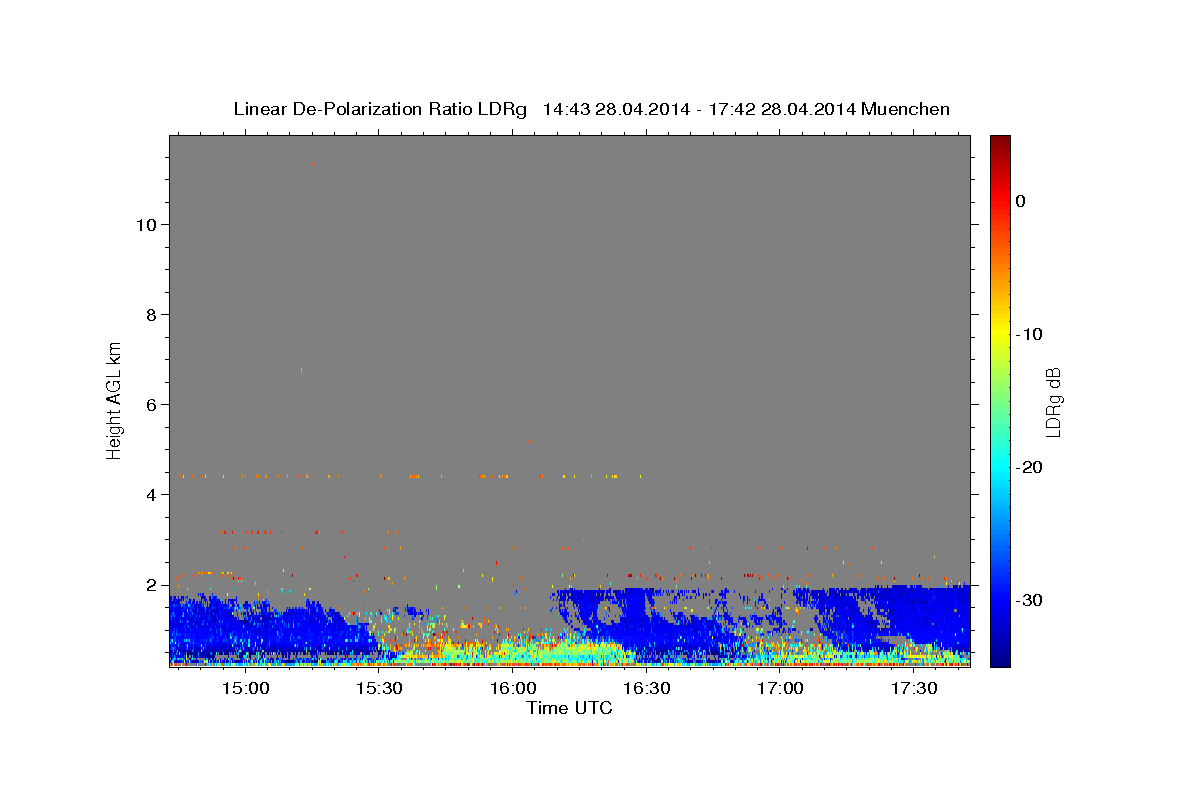Click the 'Time UTC' axis label
The width and height of the screenshot is (1200, 800).
(569, 708)
